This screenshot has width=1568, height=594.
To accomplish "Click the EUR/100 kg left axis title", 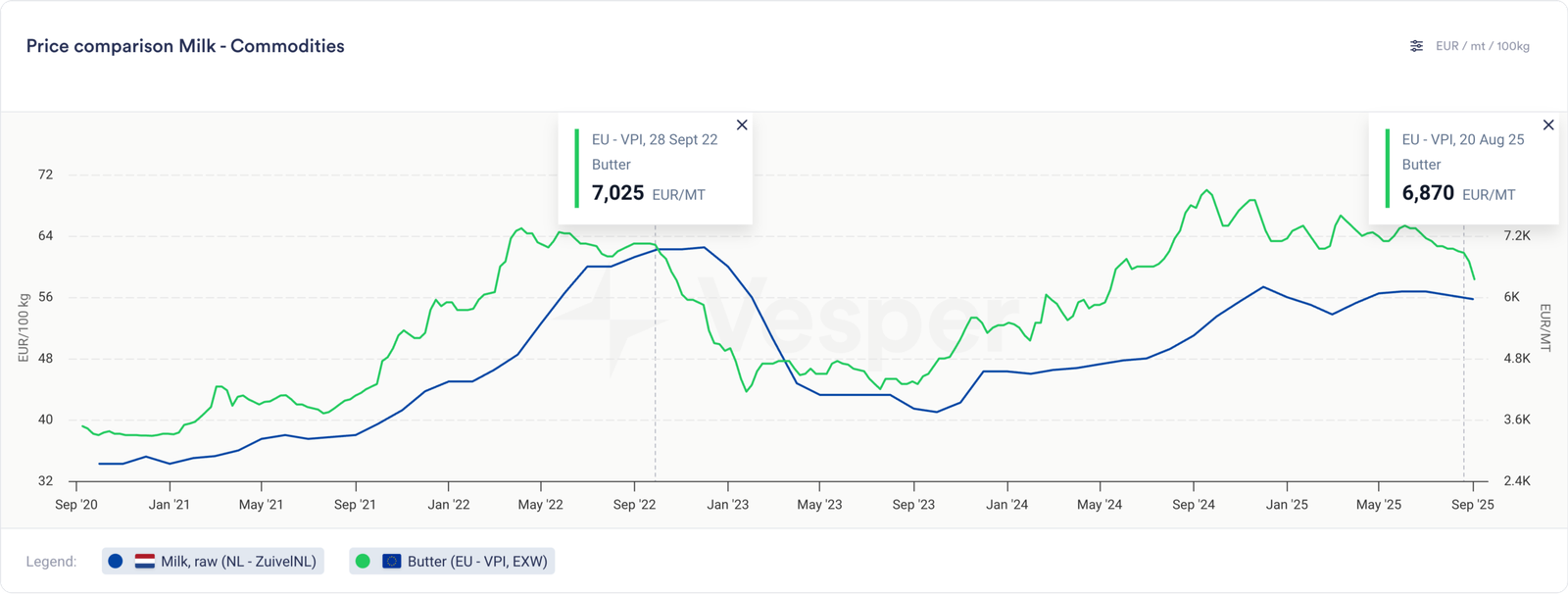I will [x=24, y=327].
